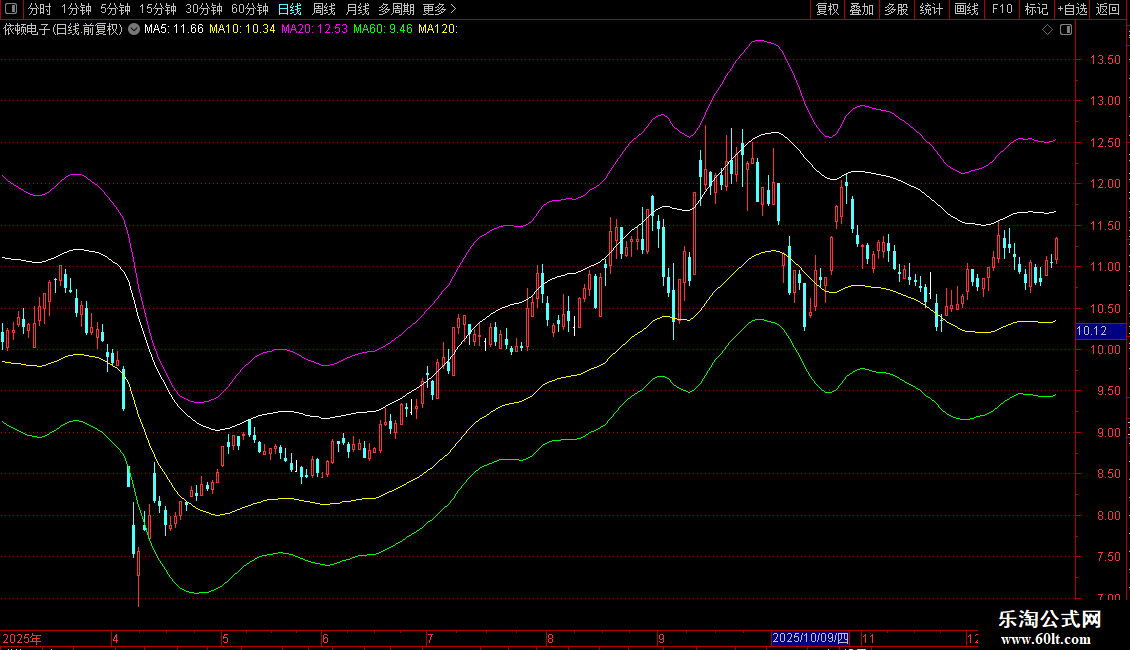1130x650 pixels.
Task: Click the 依顿电子(日线.前复权) chart title
Action: [63, 29]
